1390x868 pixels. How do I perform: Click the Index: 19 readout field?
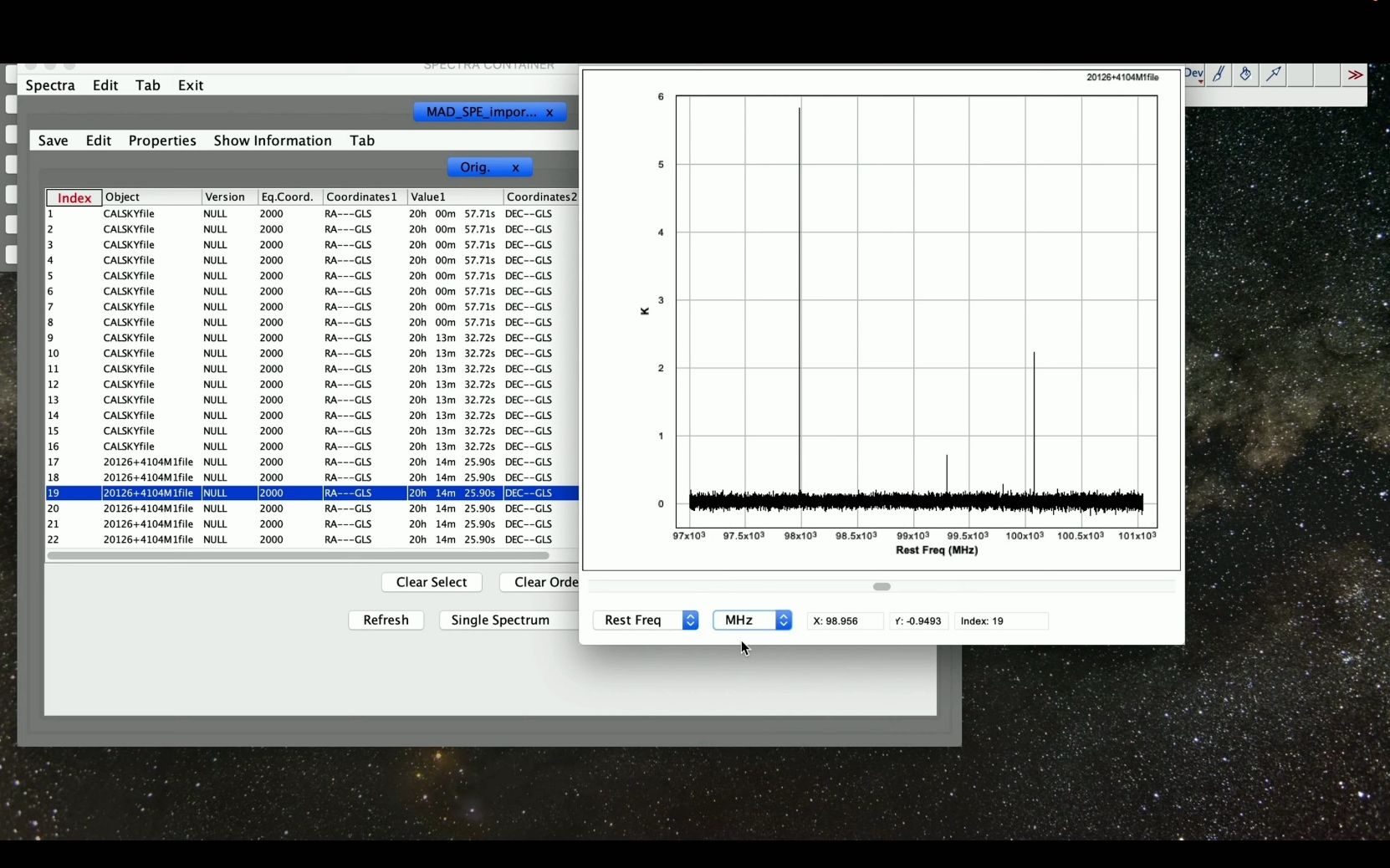click(x=1002, y=620)
